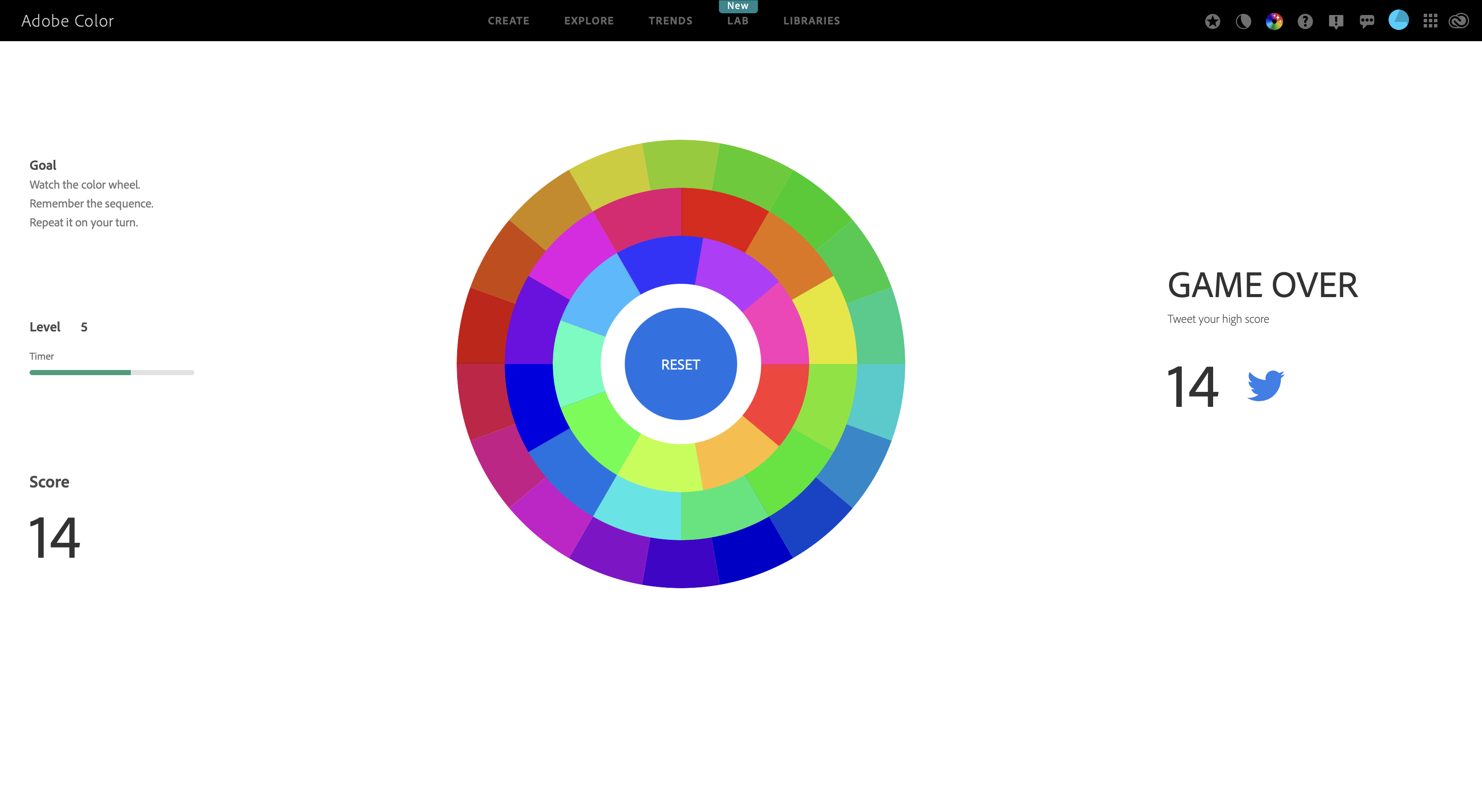Click the star icon in header

(1212, 21)
